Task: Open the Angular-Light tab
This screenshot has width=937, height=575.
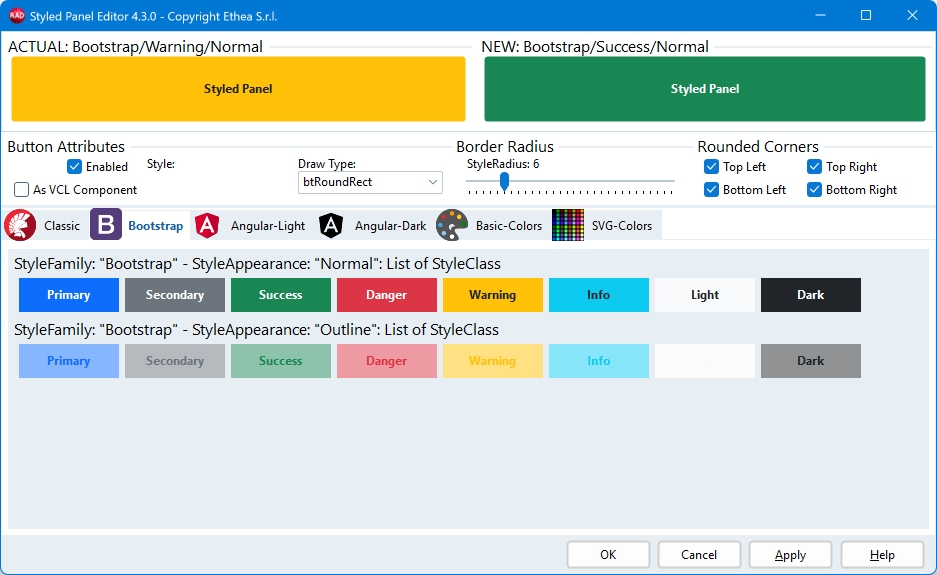Action: point(268,226)
